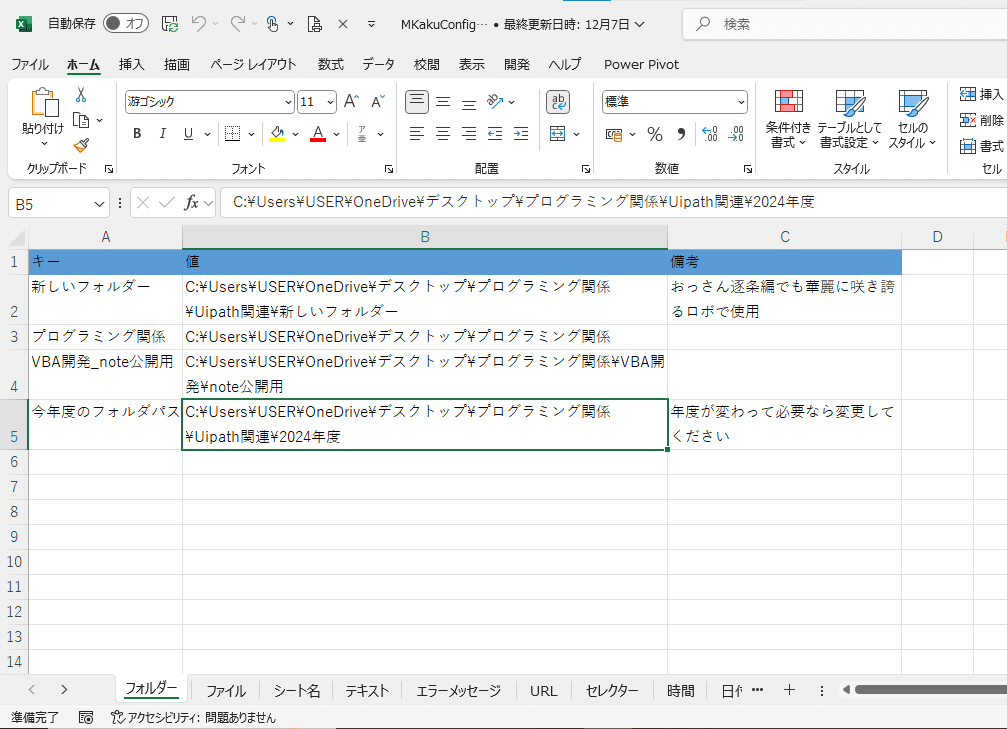Viewport: 1007px width, 729px height.
Task: Open Customize Quick Access Toolbar dropdown
Action: 371,24
